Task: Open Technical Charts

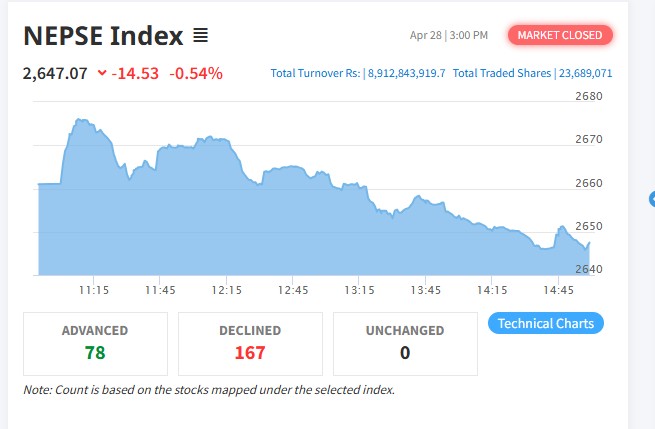Action: click(546, 323)
